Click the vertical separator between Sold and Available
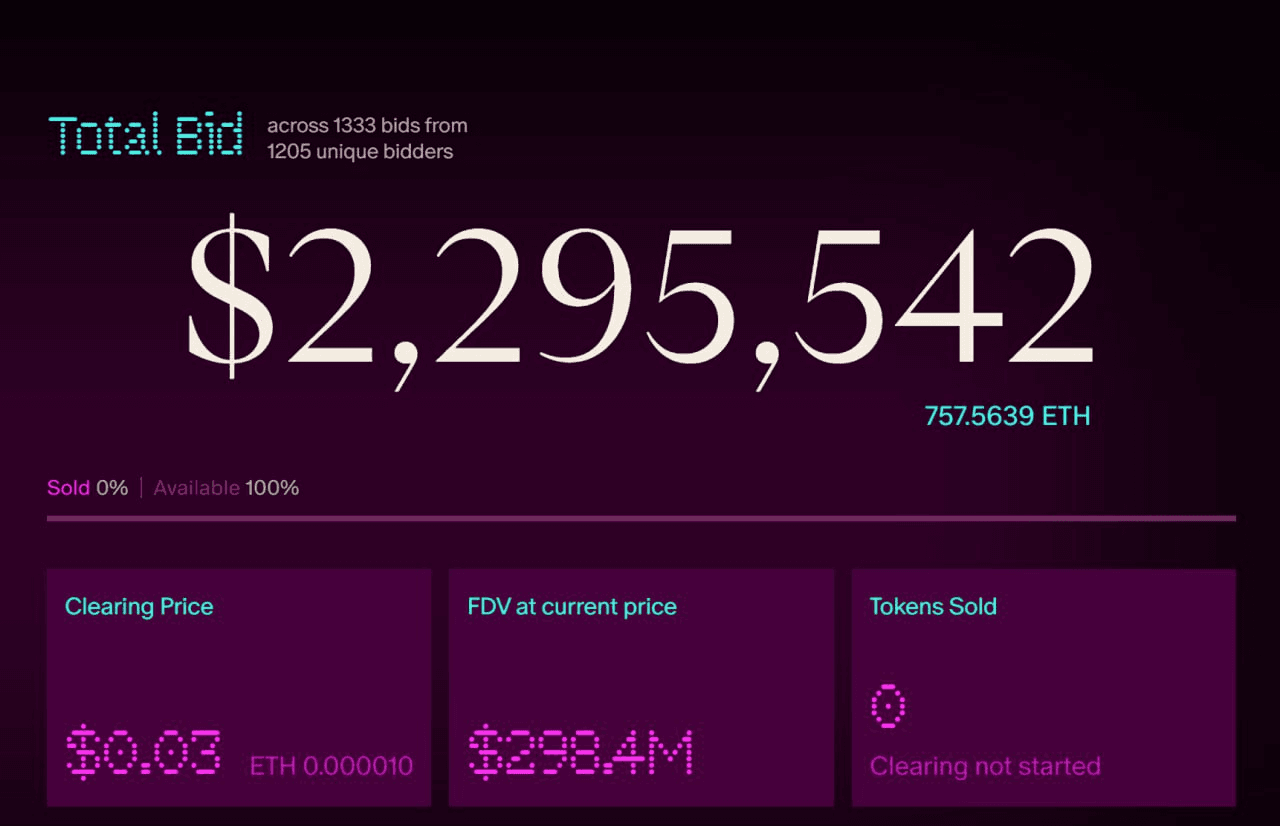The width and height of the screenshot is (1280, 826). 141,488
